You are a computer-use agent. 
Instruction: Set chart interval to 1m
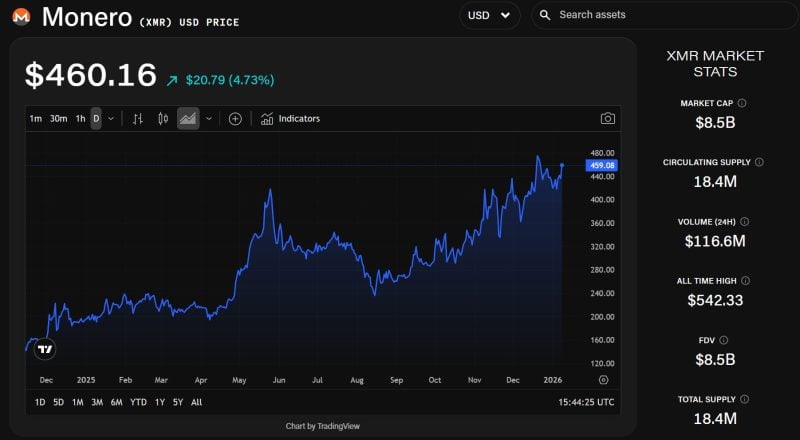coord(36,119)
